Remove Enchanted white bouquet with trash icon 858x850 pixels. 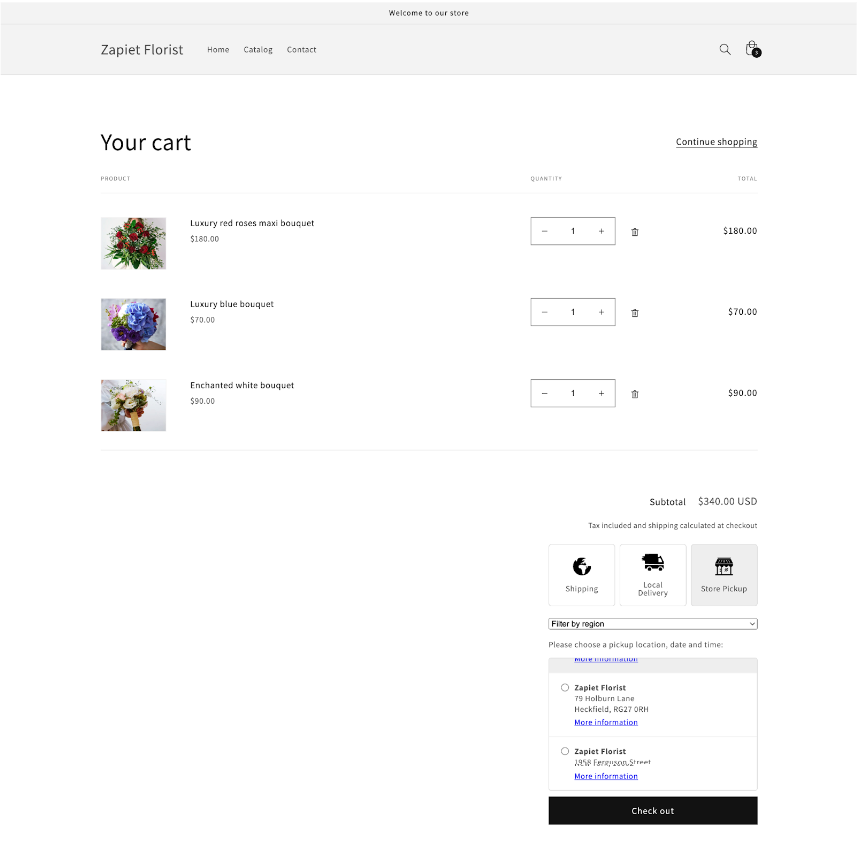pyautogui.click(x=635, y=393)
